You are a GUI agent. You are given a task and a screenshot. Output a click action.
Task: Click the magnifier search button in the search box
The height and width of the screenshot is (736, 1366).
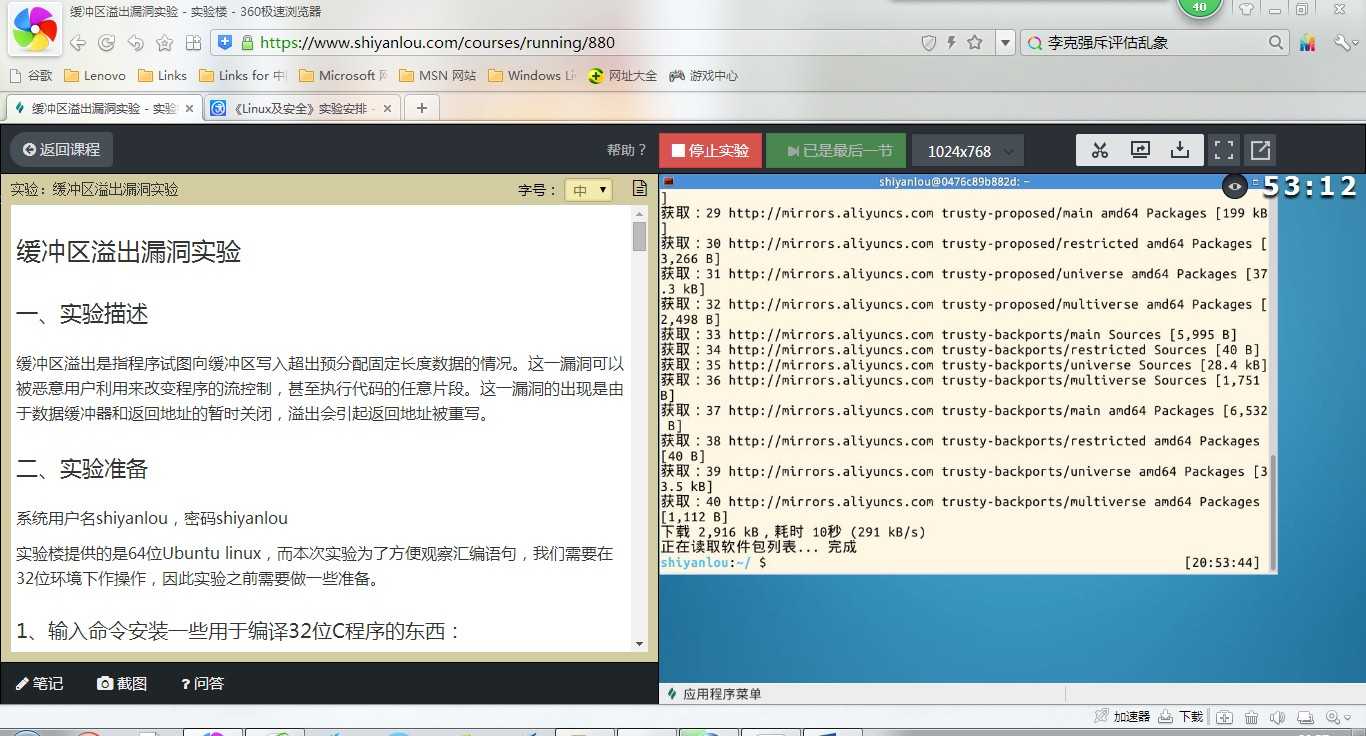coord(1276,43)
